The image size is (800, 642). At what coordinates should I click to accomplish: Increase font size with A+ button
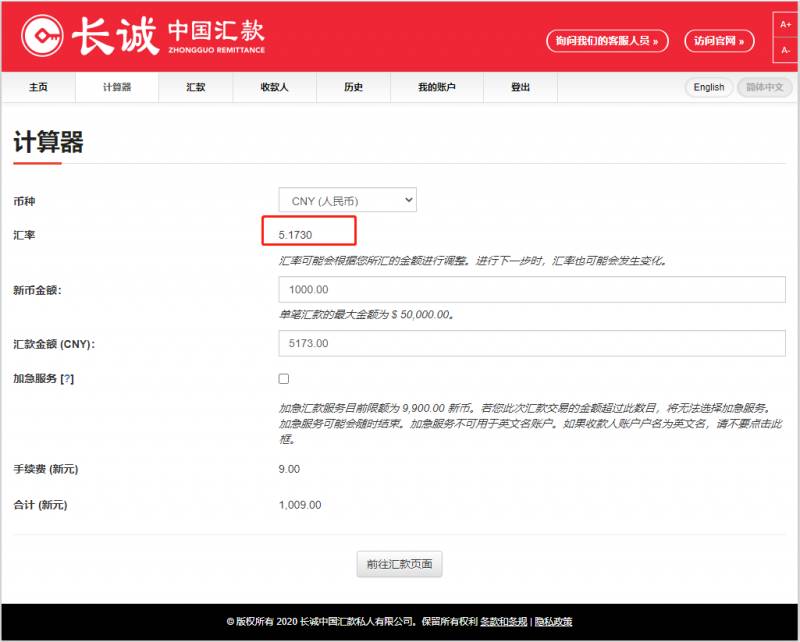[x=785, y=24]
